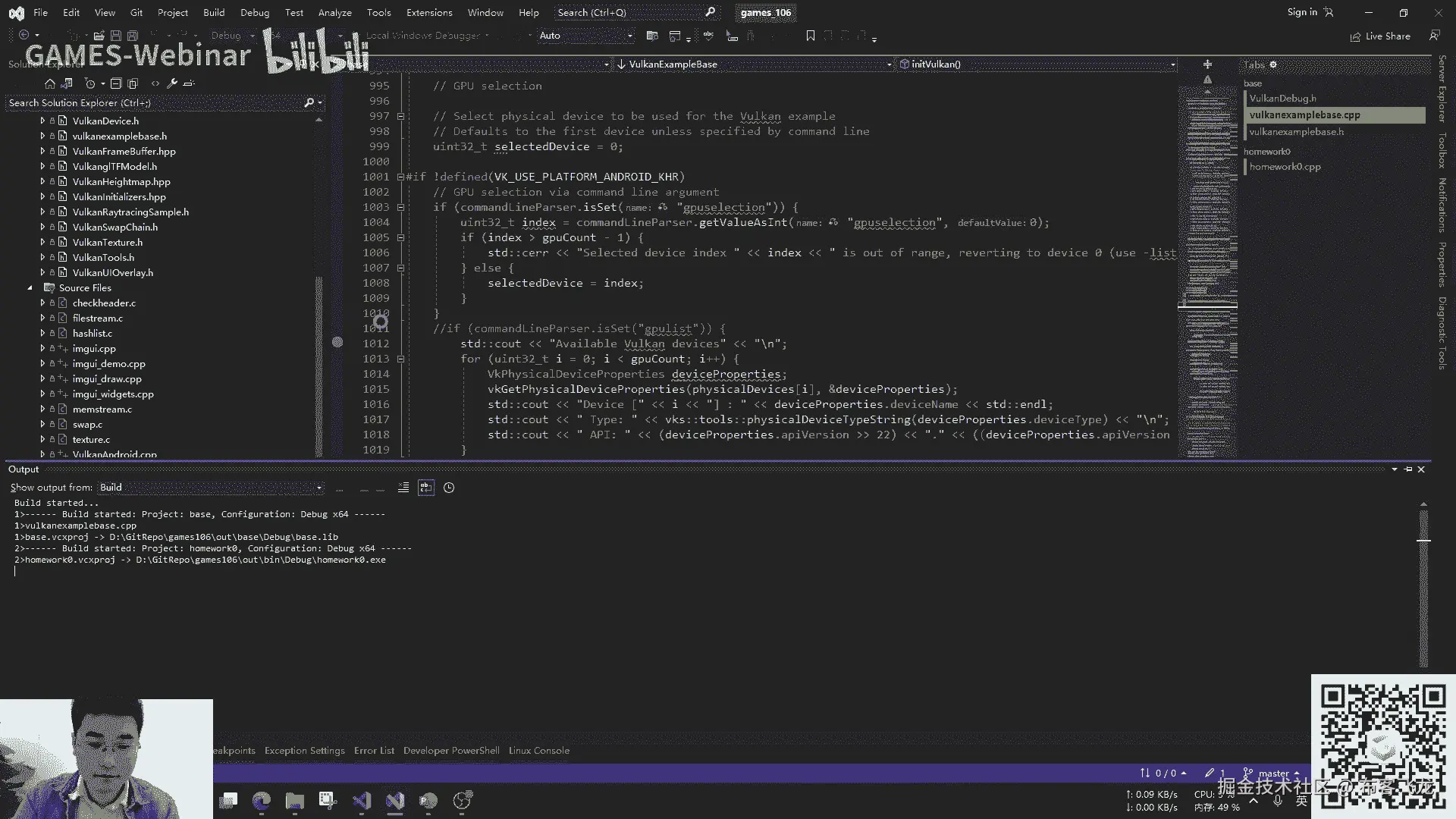Viewport: 1456px width, 819px height.
Task: Toggle word wrap in the Output window
Action: 426,488
